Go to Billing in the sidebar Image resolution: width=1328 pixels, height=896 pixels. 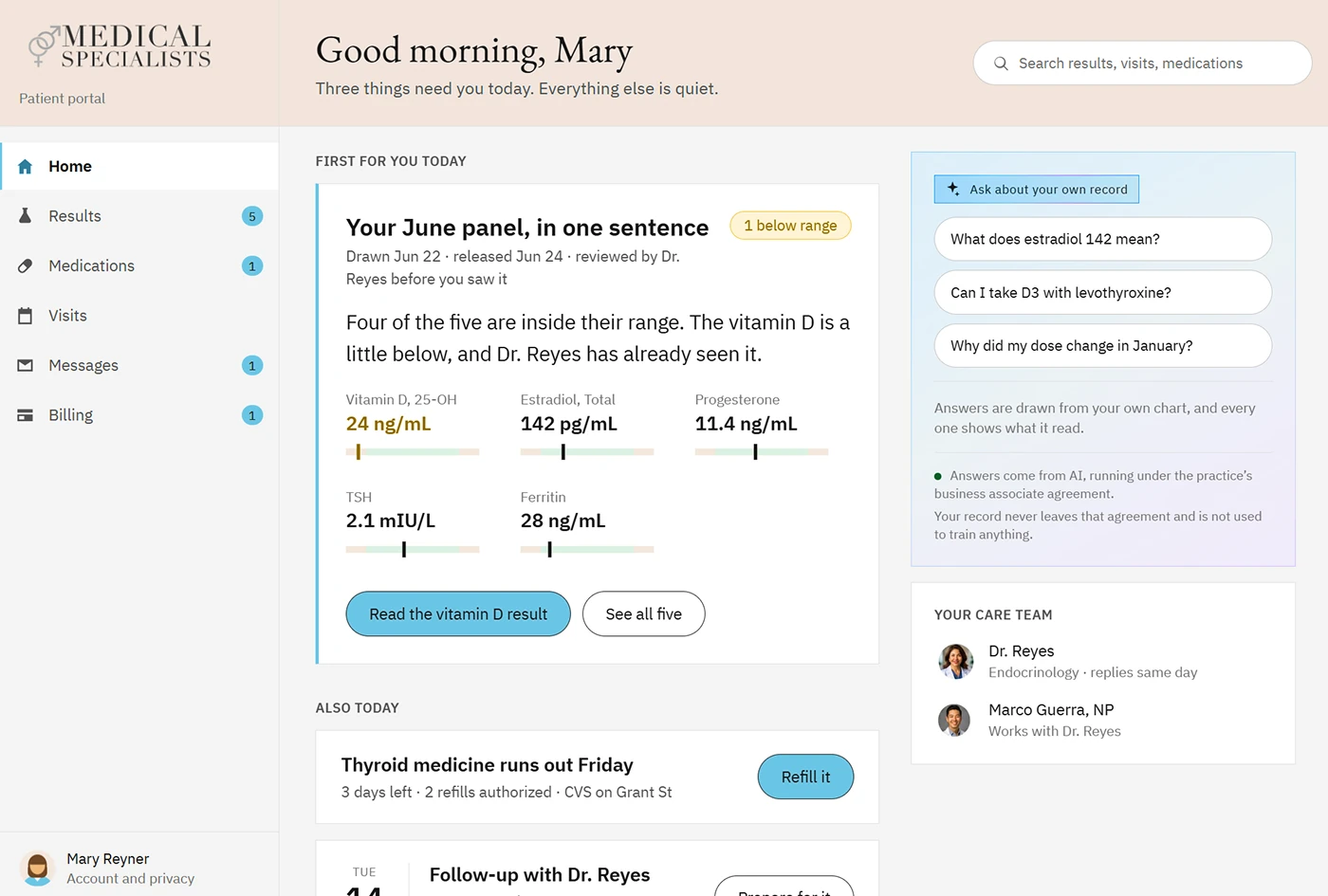139,415
